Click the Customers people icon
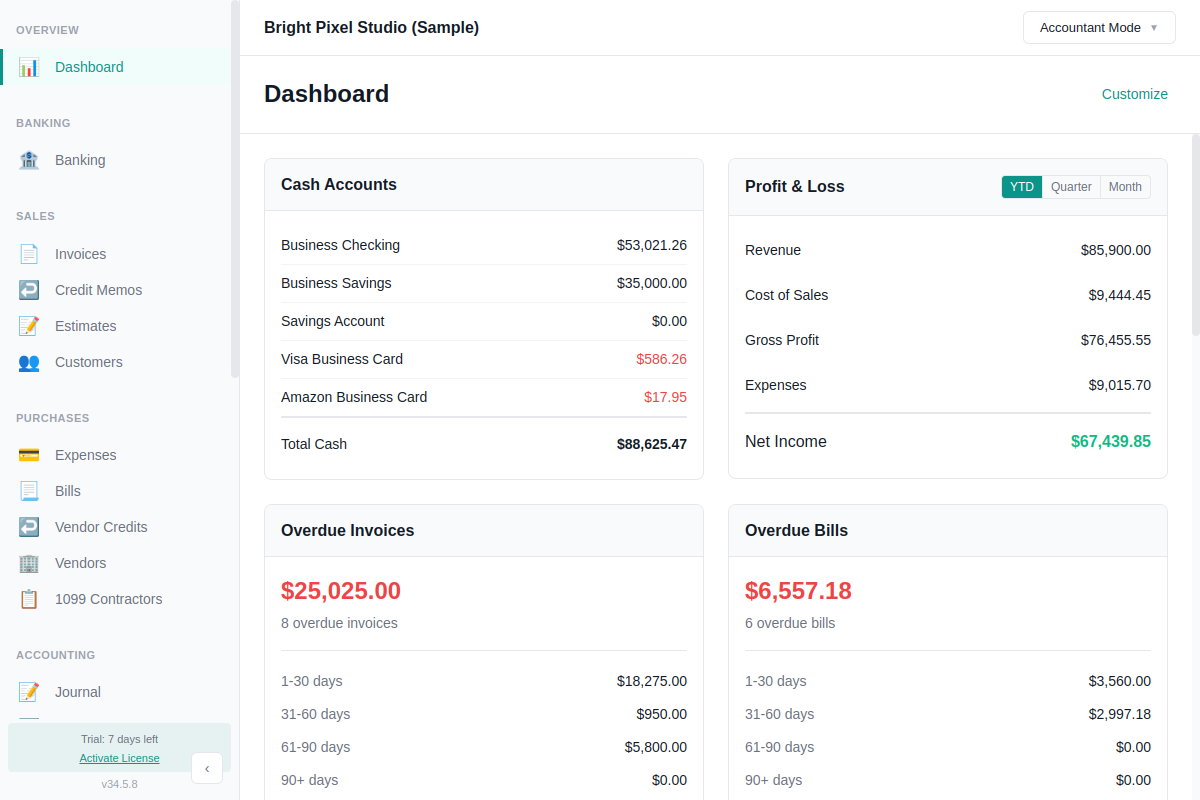 pos(29,362)
